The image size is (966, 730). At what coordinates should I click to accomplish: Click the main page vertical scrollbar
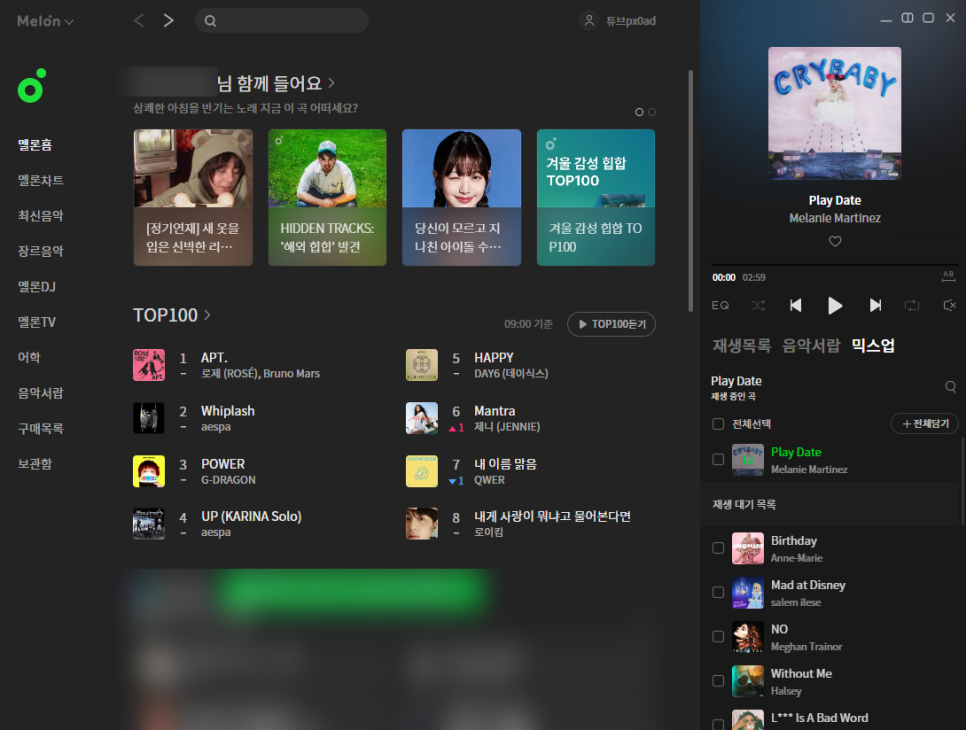point(691,191)
